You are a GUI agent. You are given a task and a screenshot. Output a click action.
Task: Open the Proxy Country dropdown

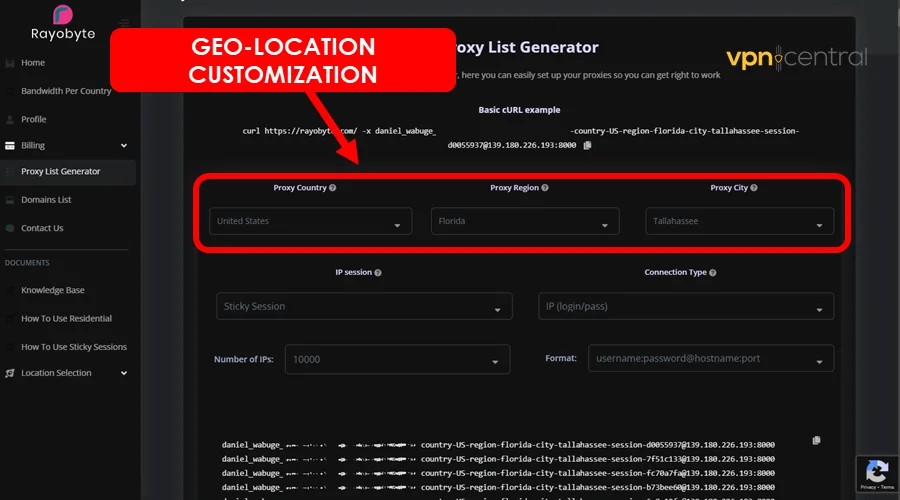(x=311, y=221)
